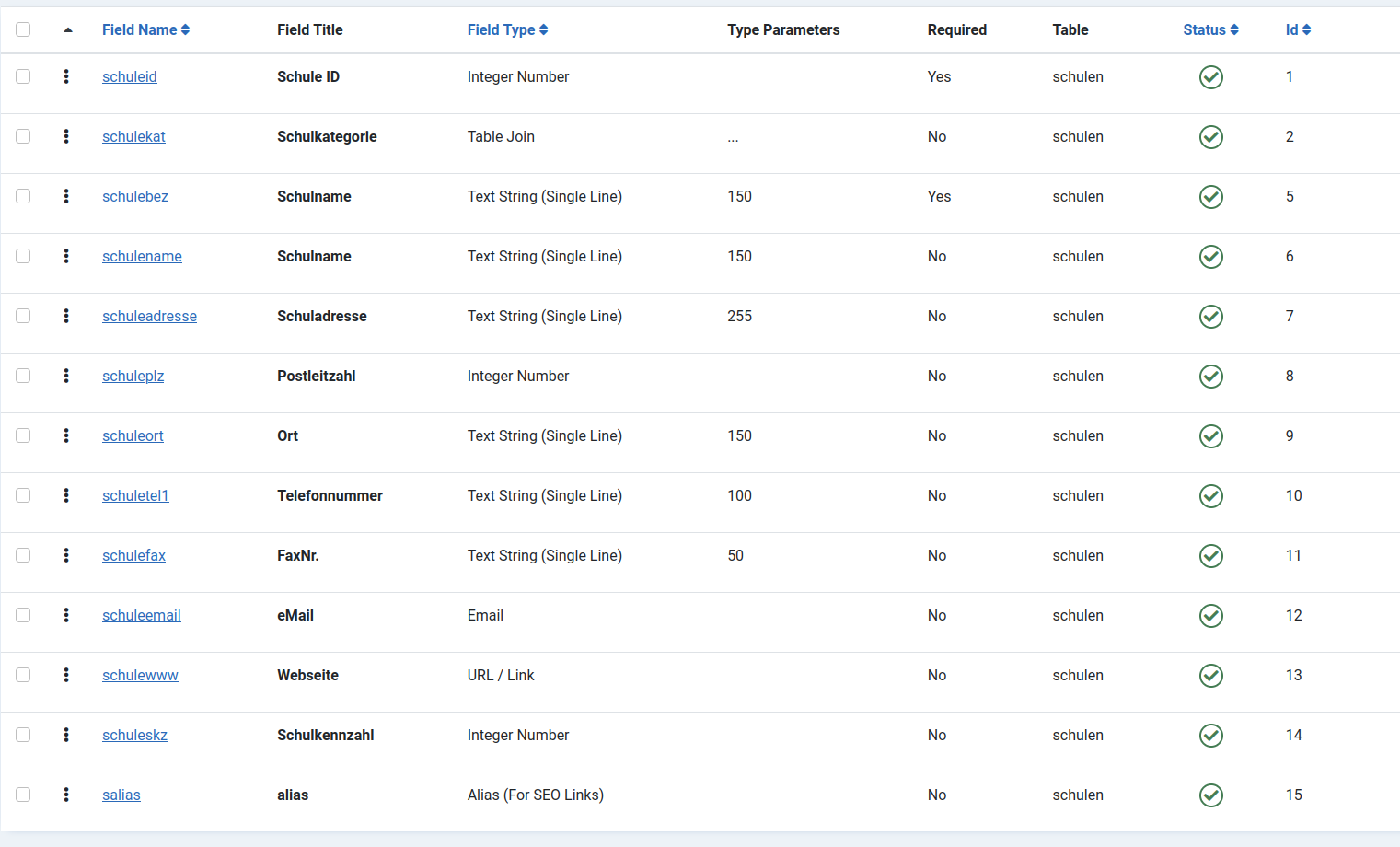This screenshot has height=847, width=1400.
Task: Edit the schuletel1 field via its link
Action: coord(135,496)
